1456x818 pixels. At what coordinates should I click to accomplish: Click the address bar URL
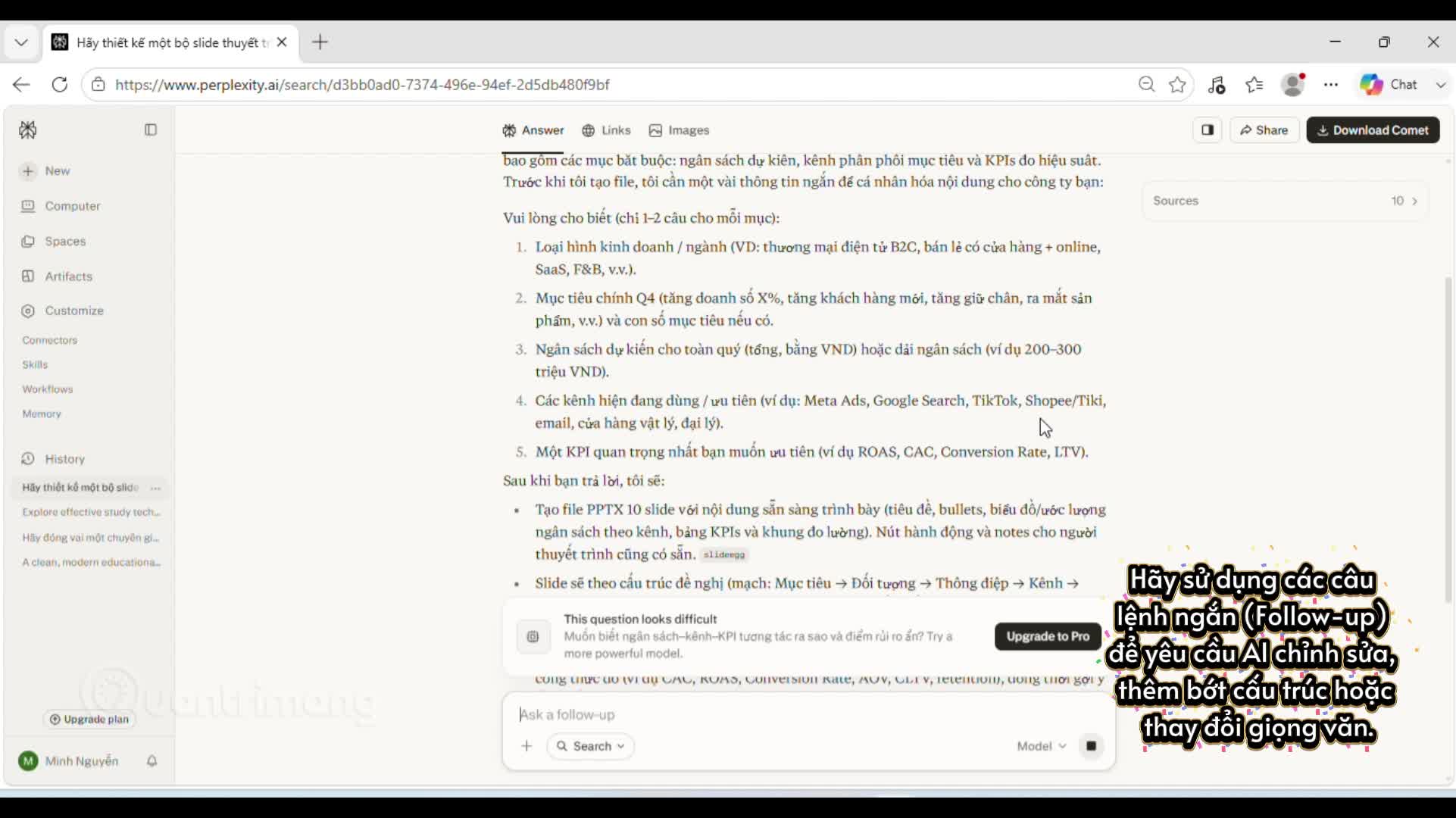tap(362, 85)
